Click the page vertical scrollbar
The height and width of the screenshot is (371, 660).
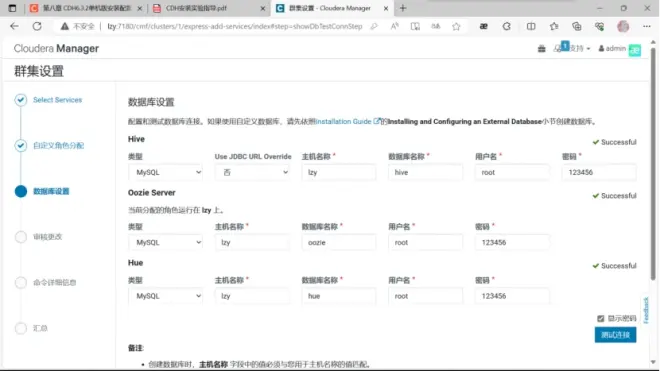pyautogui.click(x=653, y=164)
